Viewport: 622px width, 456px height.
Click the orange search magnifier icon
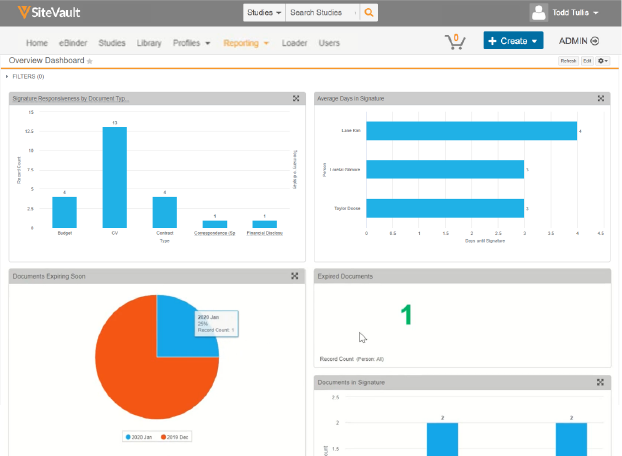370,13
